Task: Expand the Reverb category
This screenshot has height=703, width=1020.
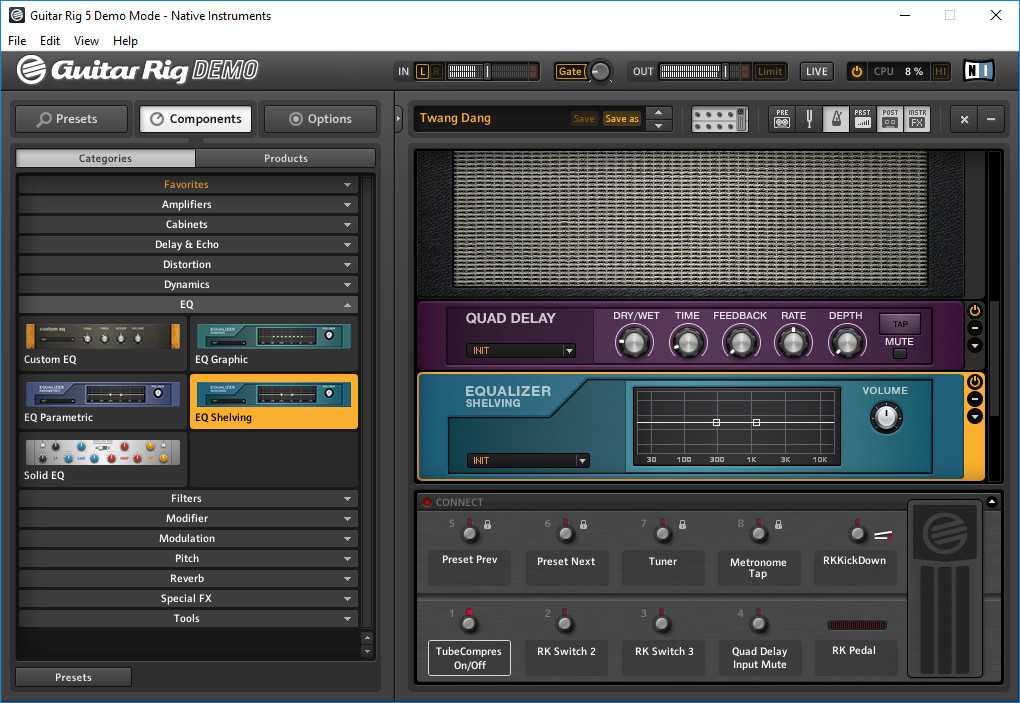Action: click(187, 578)
